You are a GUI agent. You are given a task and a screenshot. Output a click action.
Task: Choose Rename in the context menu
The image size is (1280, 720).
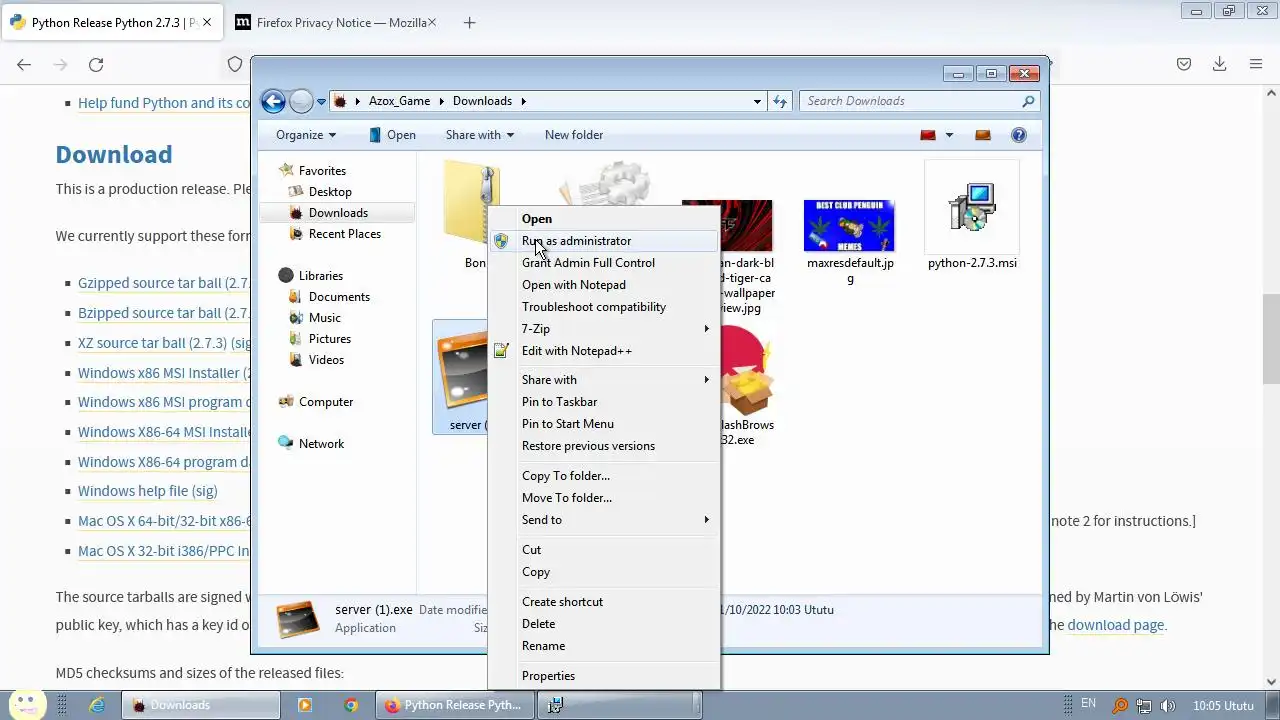(x=604, y=646)
